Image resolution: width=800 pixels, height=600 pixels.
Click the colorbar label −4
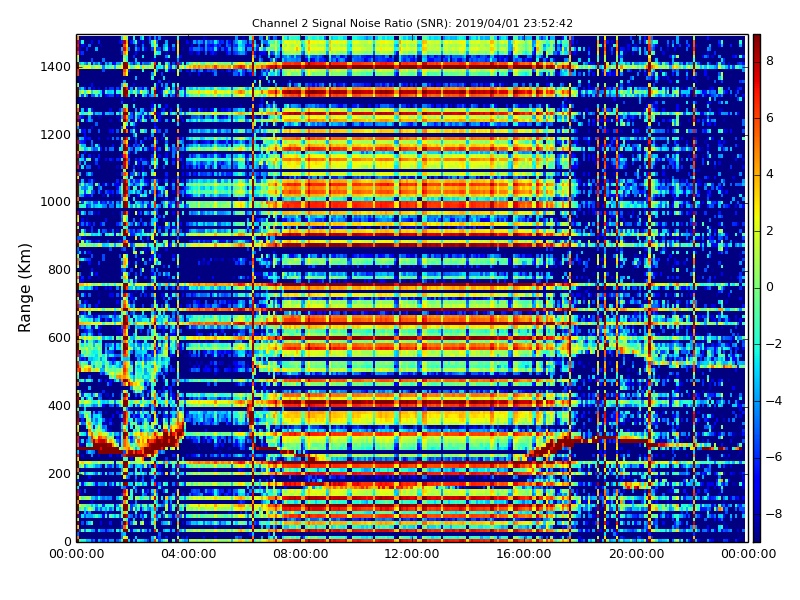tap(773, 401)
